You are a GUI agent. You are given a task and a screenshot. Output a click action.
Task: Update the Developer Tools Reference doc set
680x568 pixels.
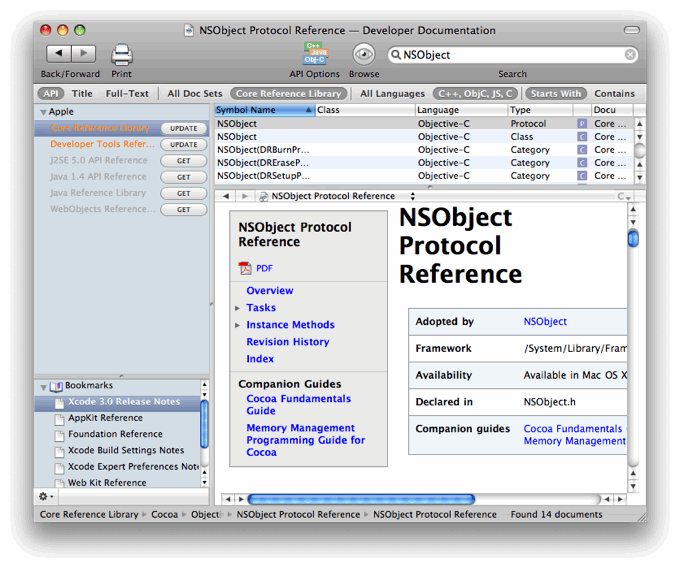coord(184,144)
